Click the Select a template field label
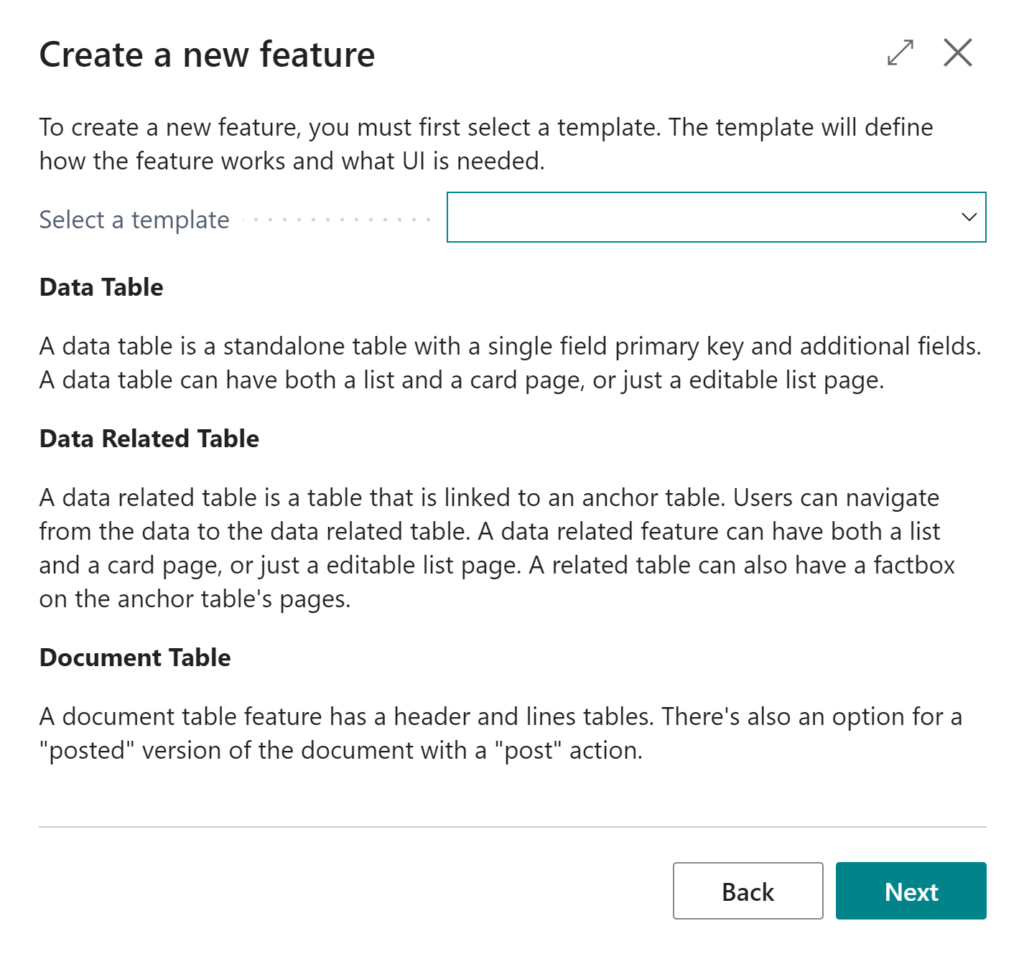The height and width of the screenshot is (959, 1024). [134, 219]
